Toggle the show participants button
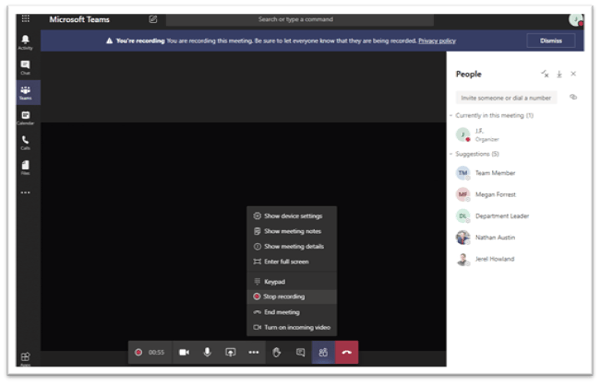Image resolution: width=600 pixels, height=384 pixels. [323, 352]
